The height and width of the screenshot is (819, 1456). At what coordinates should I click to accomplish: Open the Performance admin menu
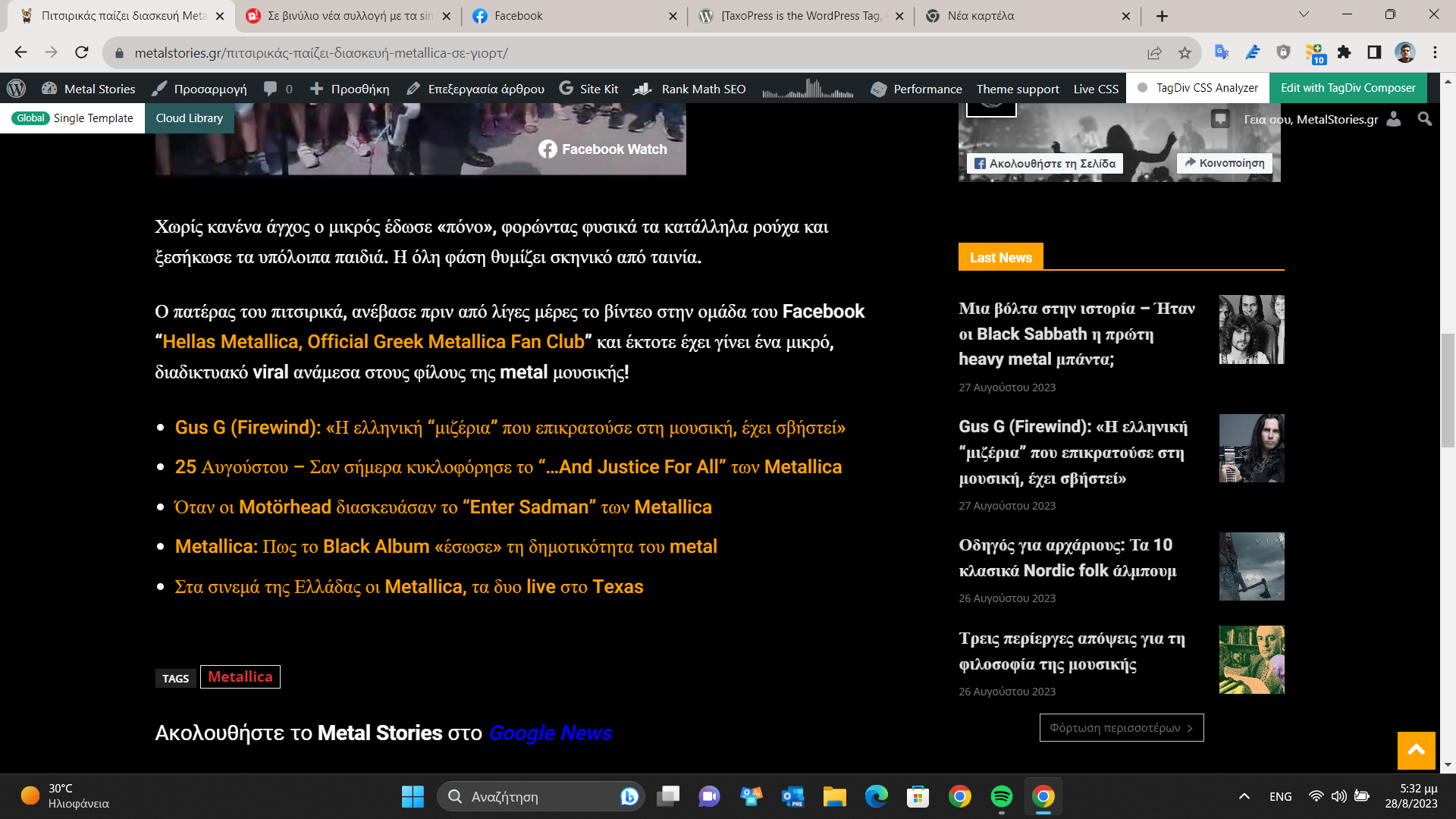click(x=916, y=89)
